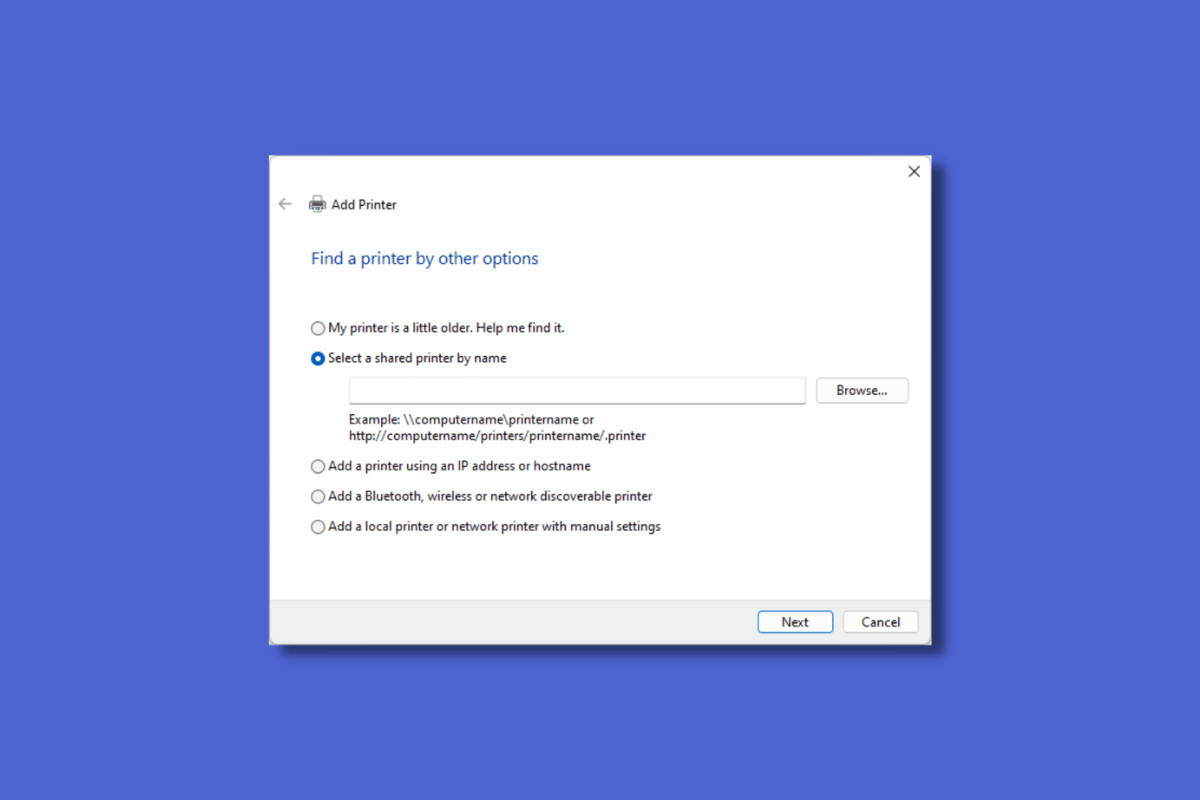Viewport: 1200px width, 800px height.
Task: Click the 'with manual settings' label text
Action: (x=601, y=526)
